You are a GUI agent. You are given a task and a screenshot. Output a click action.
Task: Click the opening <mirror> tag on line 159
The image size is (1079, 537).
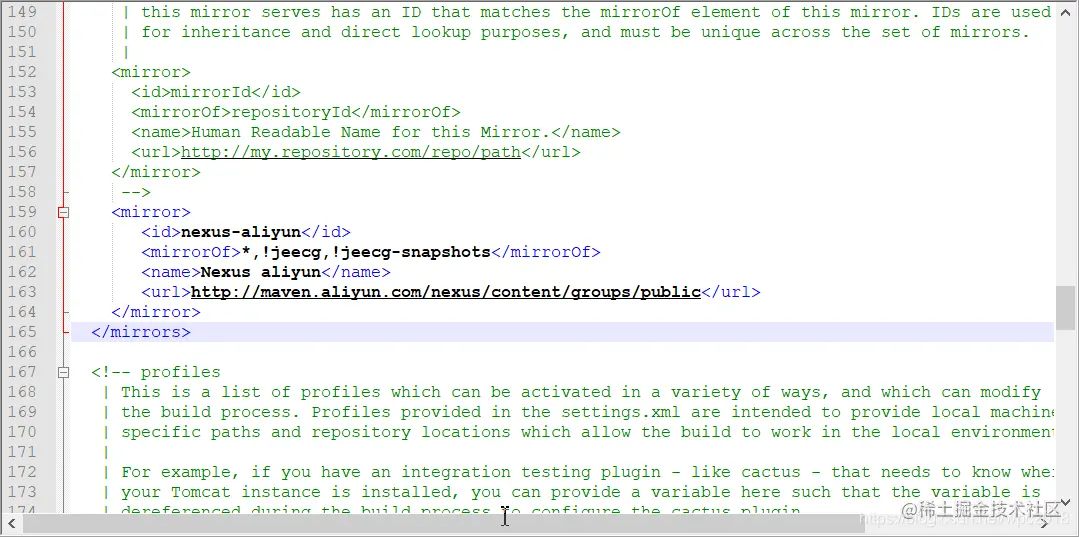pos(151,212)
